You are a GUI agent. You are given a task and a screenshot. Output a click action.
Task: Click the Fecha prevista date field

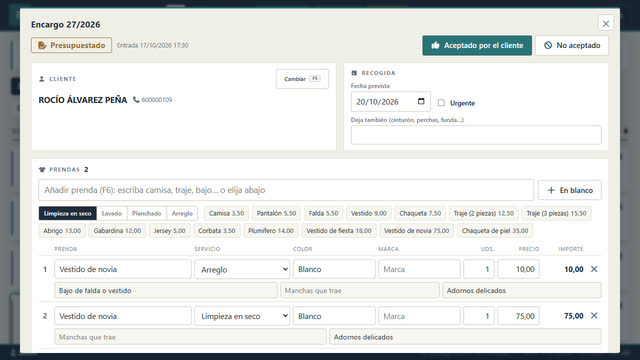[390, 102]
